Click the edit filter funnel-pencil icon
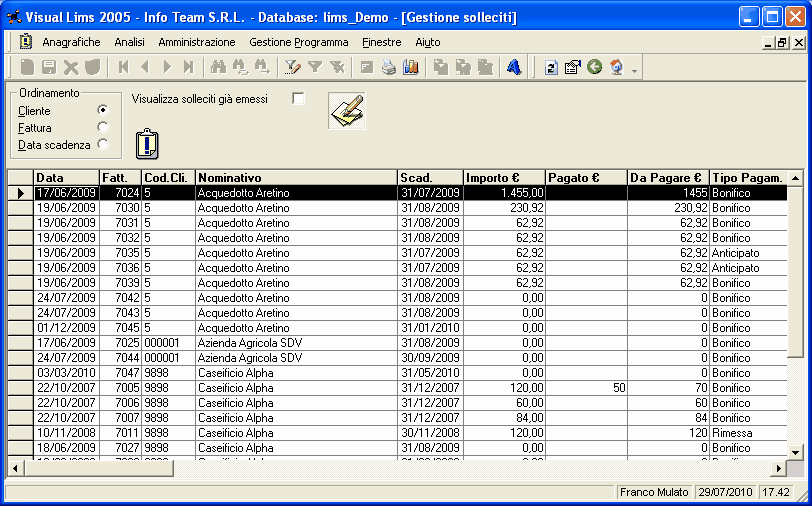The width and height of the screenshot is (812, 506). [293, 67]
